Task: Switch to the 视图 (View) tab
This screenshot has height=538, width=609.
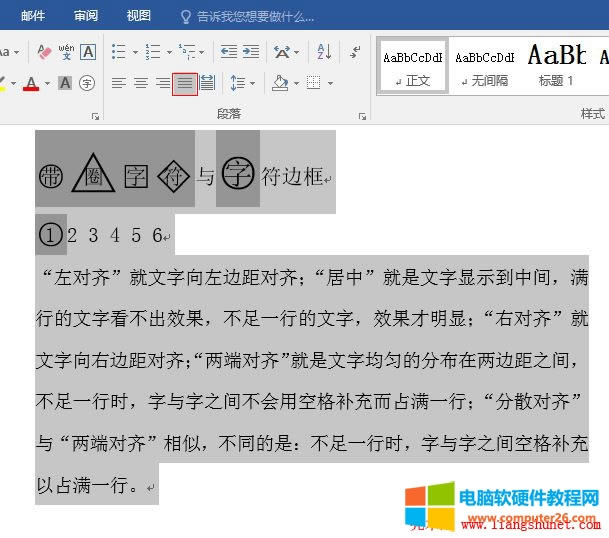Action: 139,16
